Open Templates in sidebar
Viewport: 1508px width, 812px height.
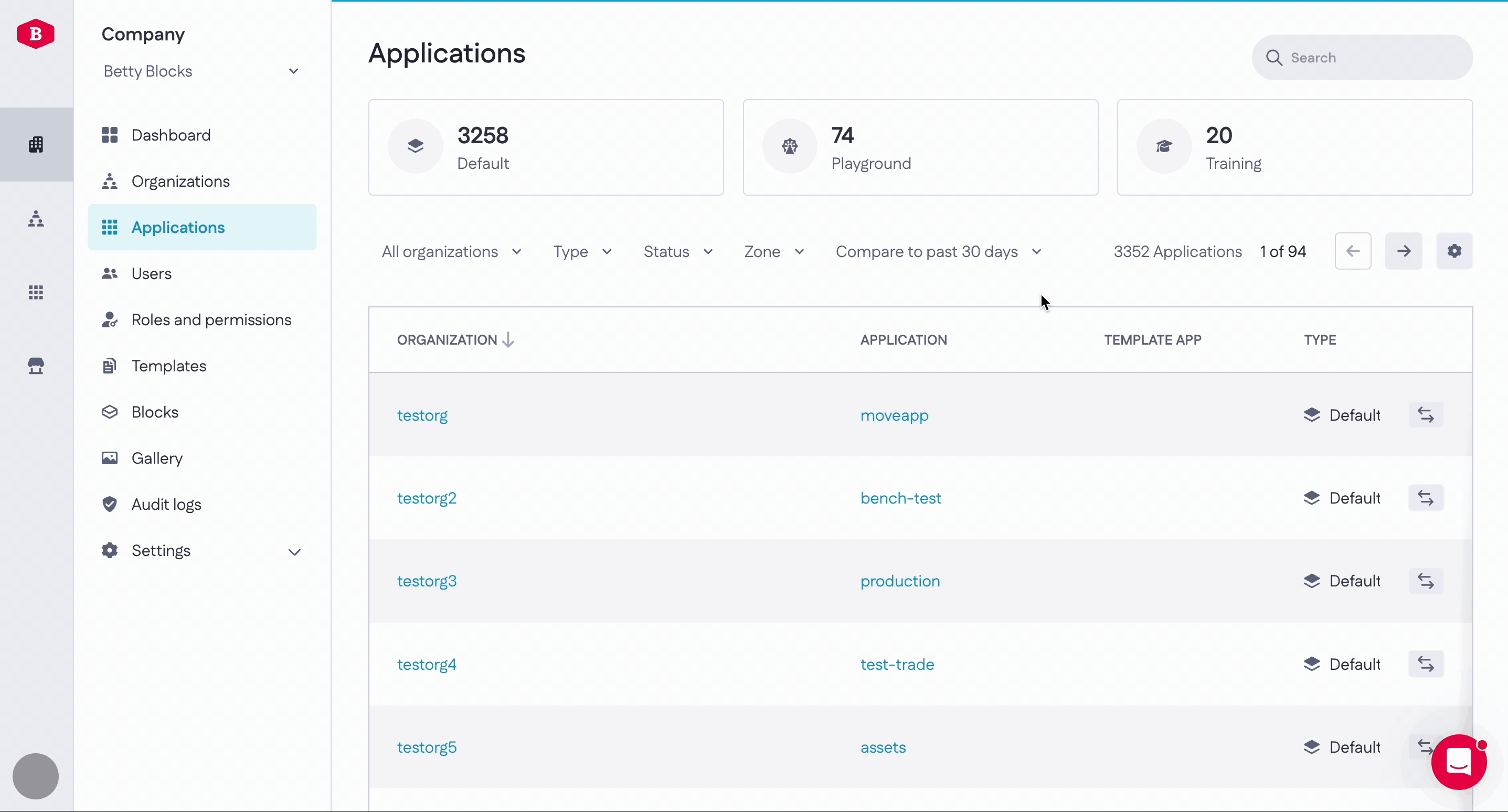(202, 366)
